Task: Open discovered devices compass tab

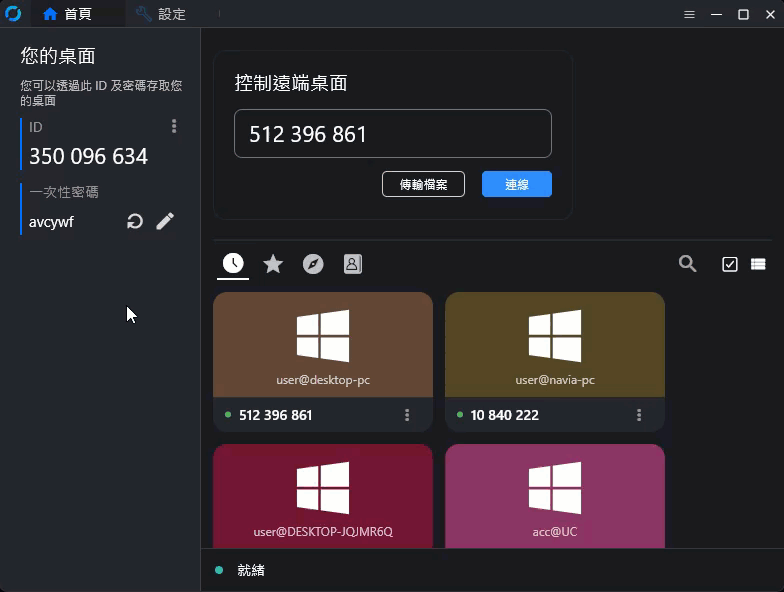Action: click(313, 264)
